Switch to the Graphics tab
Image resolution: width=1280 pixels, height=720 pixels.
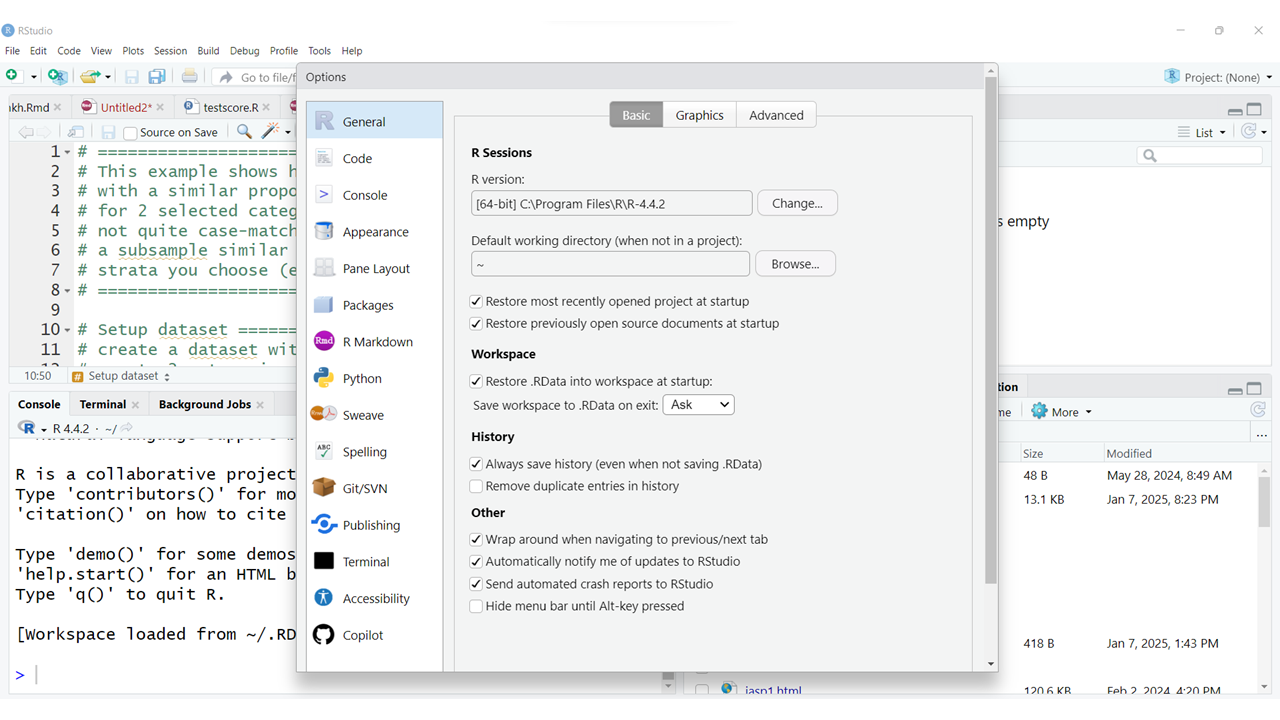699,115
